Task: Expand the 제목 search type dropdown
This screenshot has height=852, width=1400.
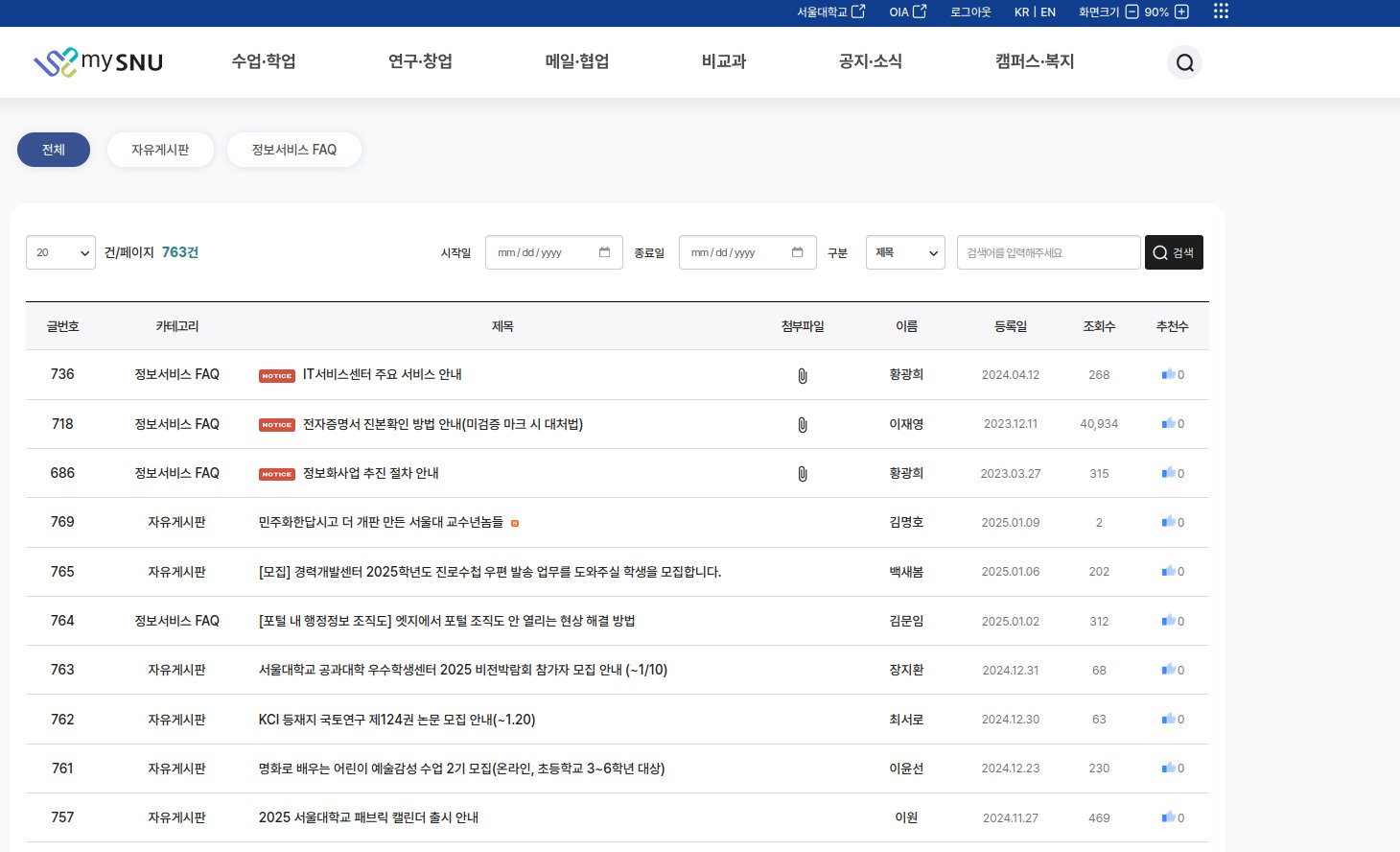Action: coord(904,252)
